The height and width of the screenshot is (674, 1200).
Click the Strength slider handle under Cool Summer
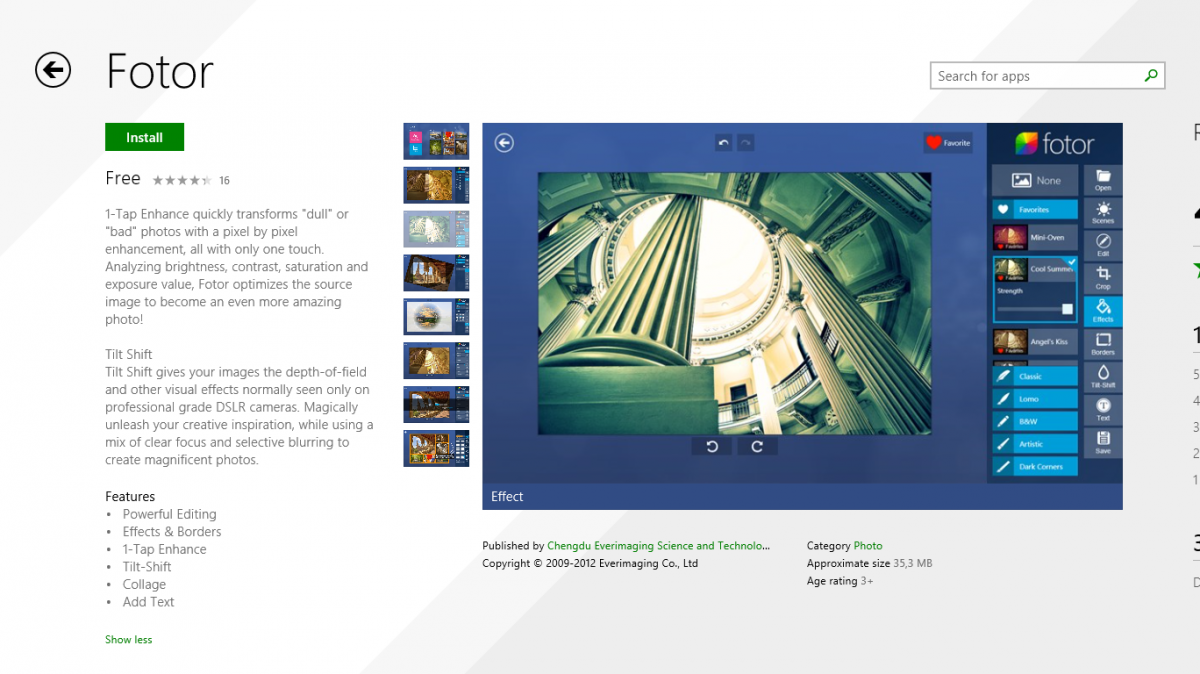(1067, 309)
